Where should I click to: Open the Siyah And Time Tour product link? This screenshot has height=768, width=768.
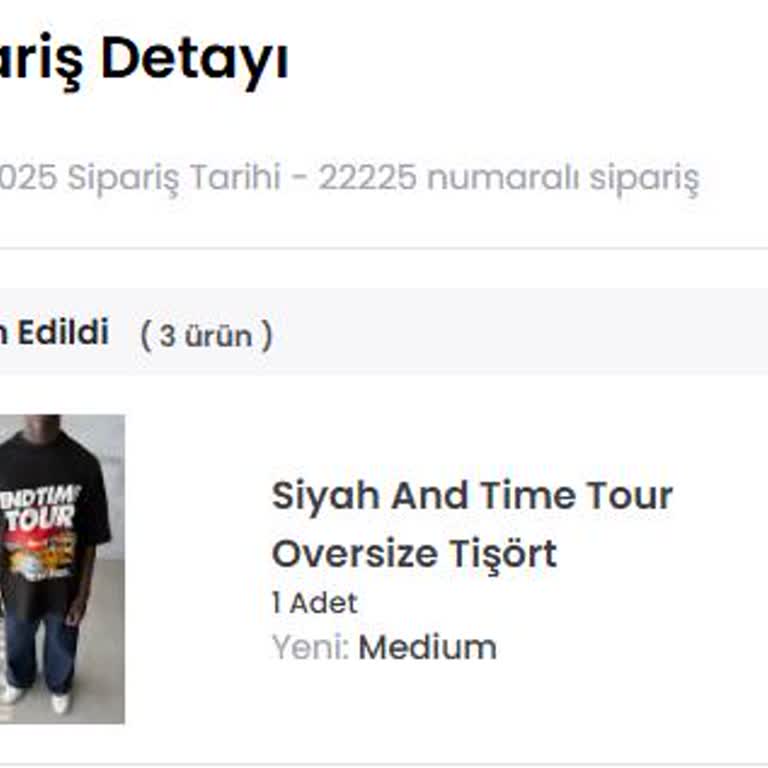tap(472, 524)
